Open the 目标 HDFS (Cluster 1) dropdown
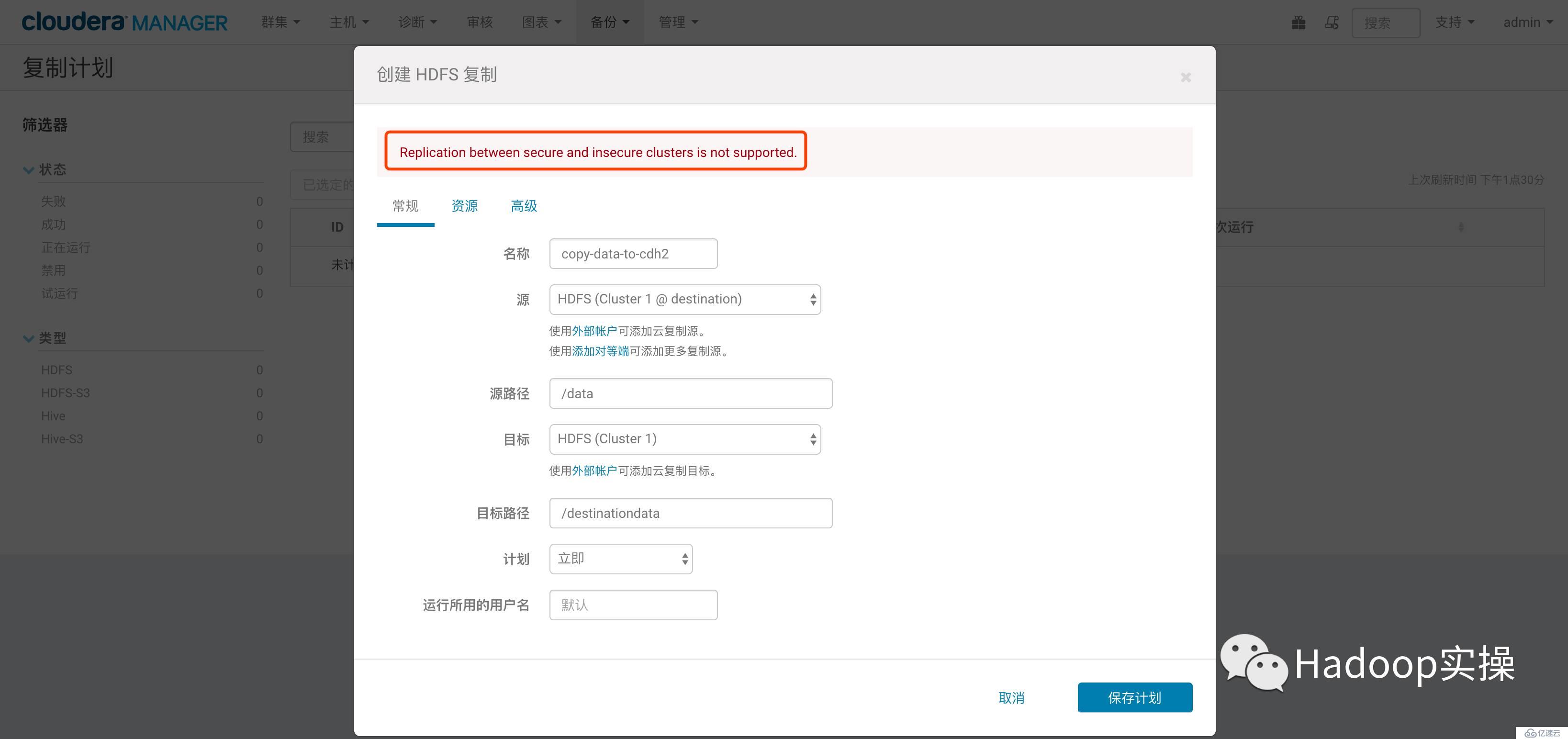The width and height of the screenshot is (1568, 739). click(685, 439)
